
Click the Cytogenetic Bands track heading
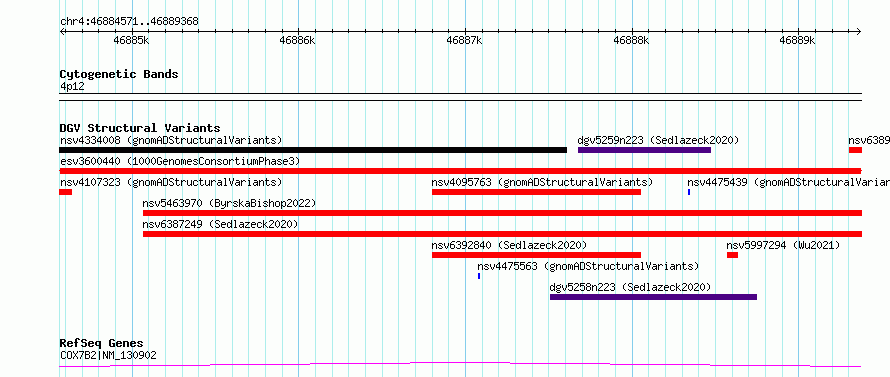[x=119, y=74]
